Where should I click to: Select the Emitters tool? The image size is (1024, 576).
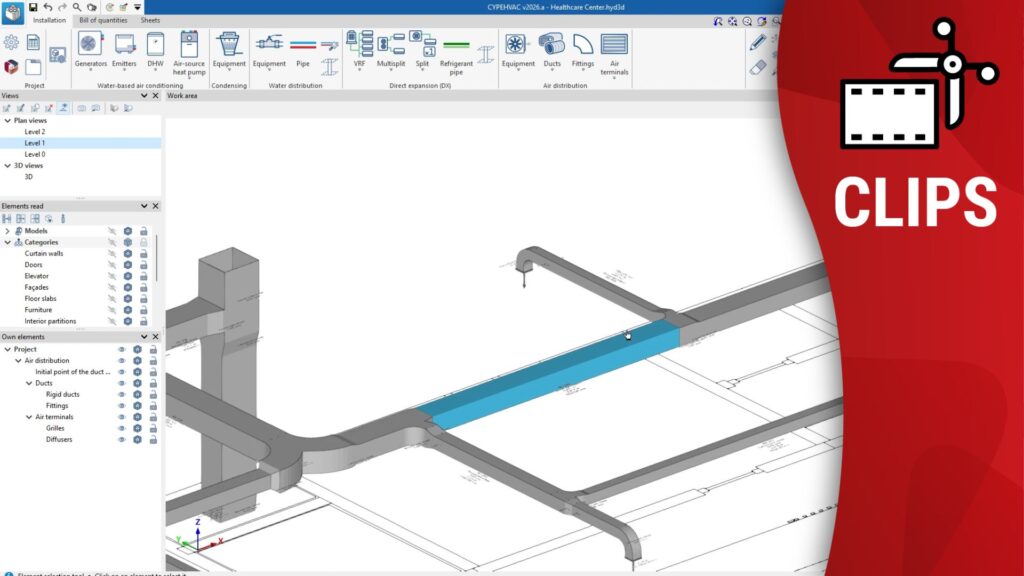click(124, 48)
